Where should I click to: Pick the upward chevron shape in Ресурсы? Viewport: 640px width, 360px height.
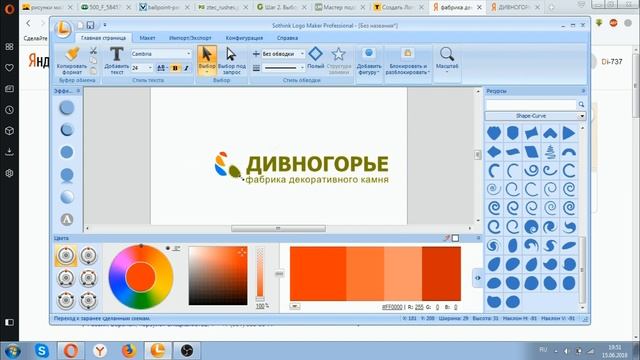click(550, 133)
